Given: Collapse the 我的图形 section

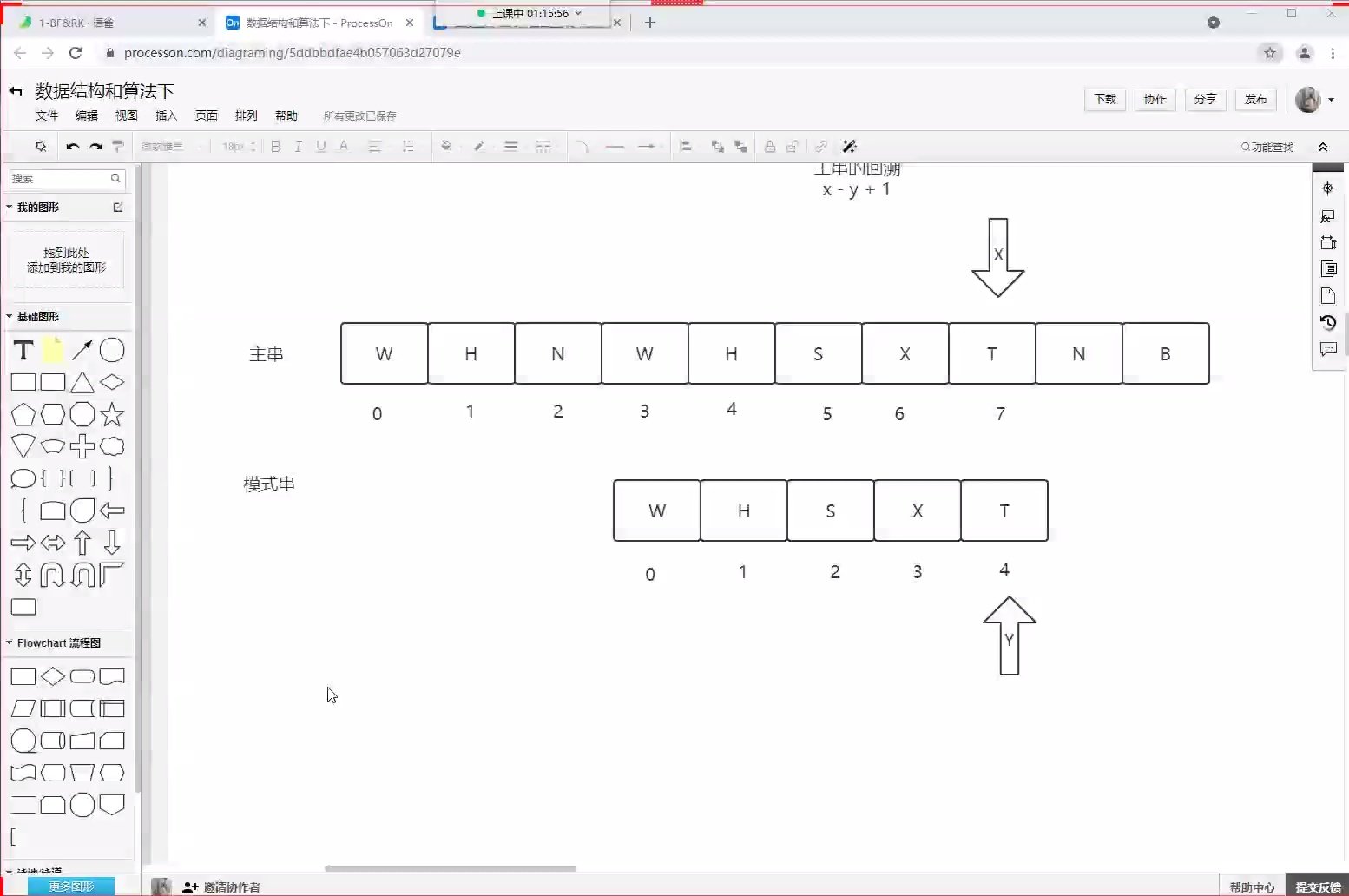Looking at the screenshot, I should coord(8,207).
